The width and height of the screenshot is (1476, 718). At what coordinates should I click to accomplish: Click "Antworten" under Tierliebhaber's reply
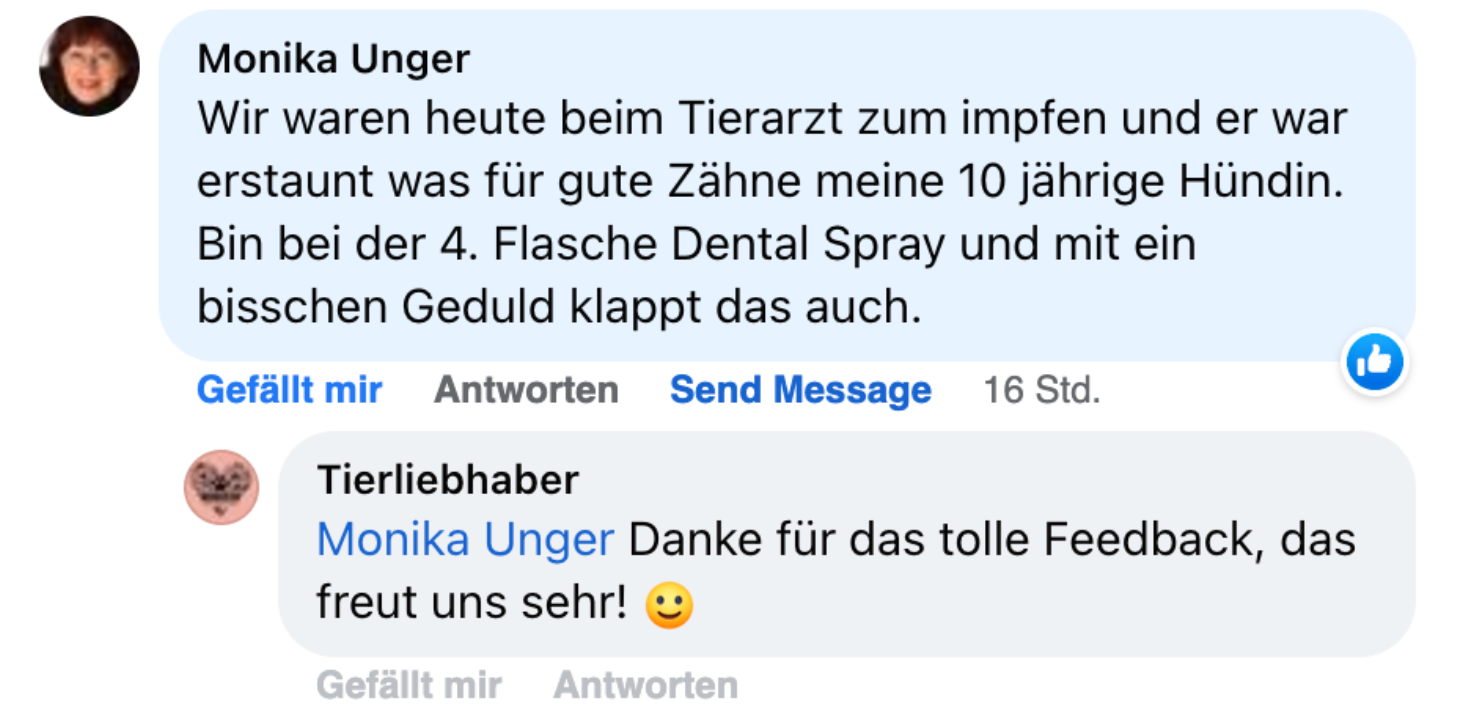click(646, 686)
